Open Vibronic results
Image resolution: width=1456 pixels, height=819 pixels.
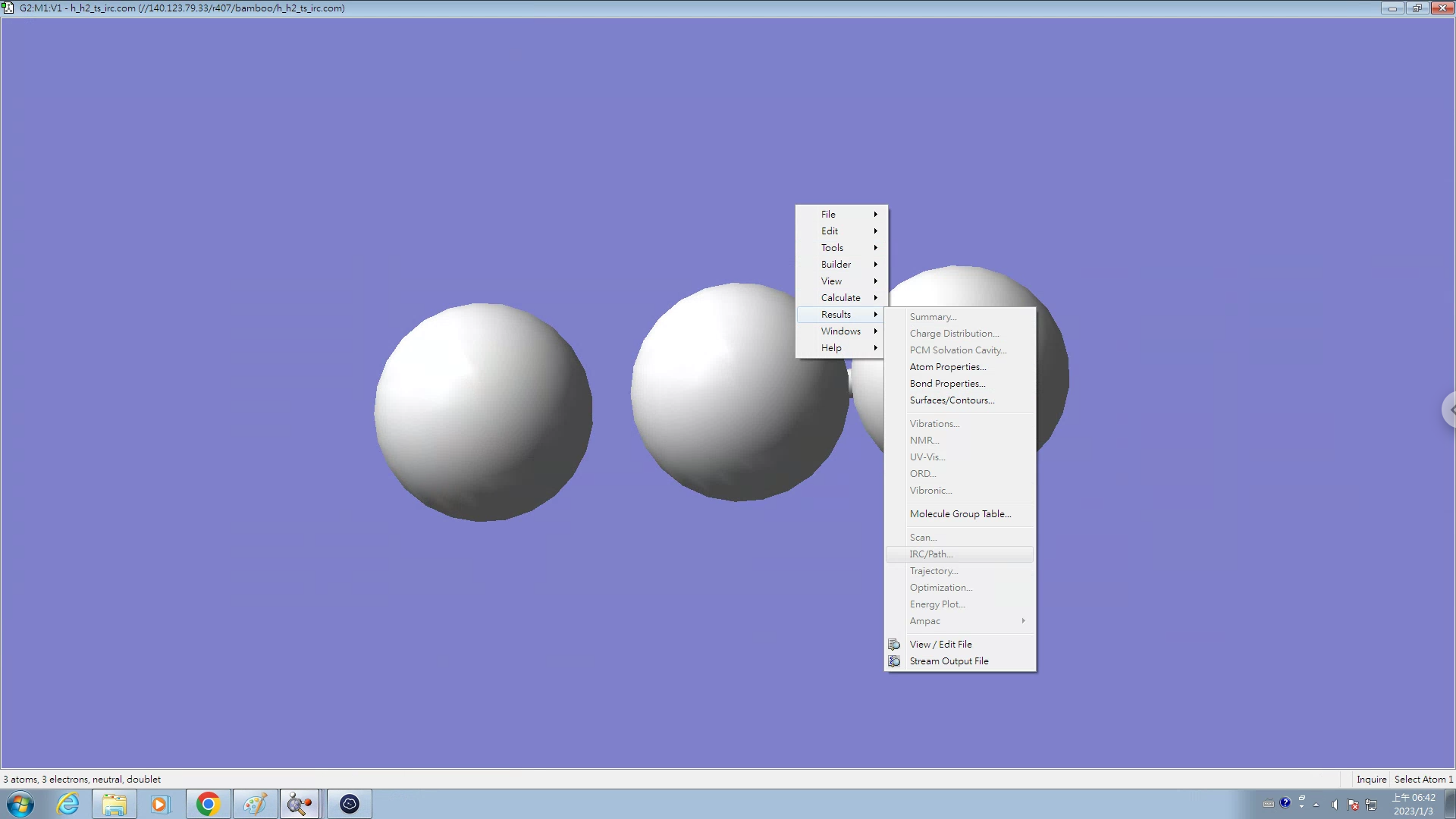pyautogui.click(x=959, y=491)
